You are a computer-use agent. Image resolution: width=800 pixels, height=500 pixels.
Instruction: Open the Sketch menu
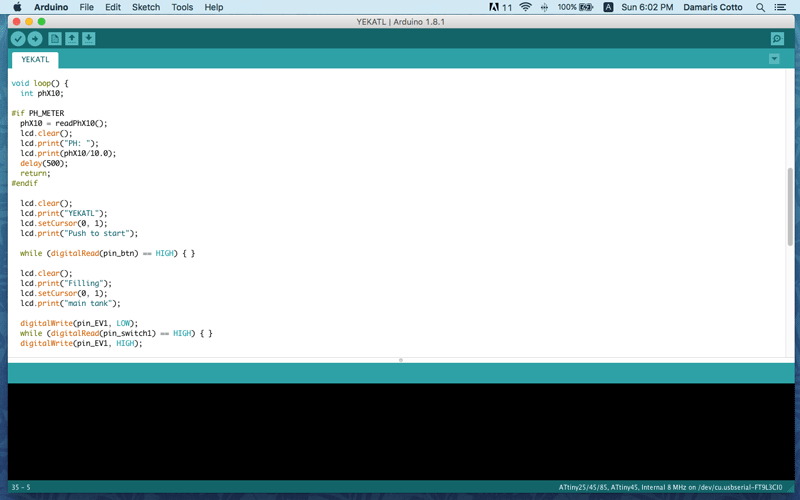pyautogui.click(x=146, y=7)
